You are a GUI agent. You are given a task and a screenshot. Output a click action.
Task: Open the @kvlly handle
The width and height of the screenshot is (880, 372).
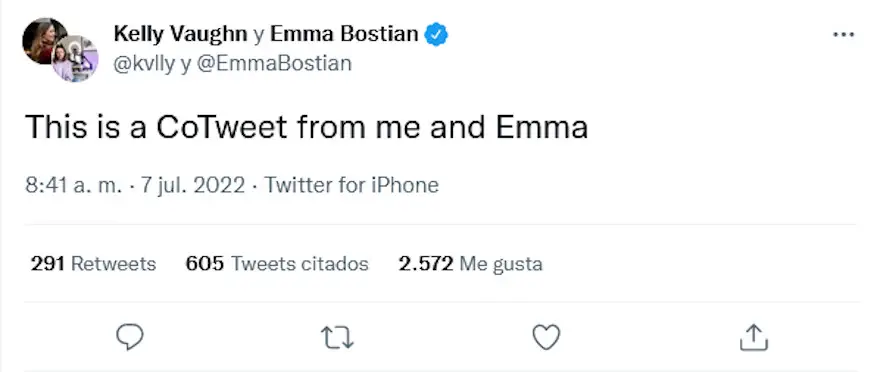[144, 63]
